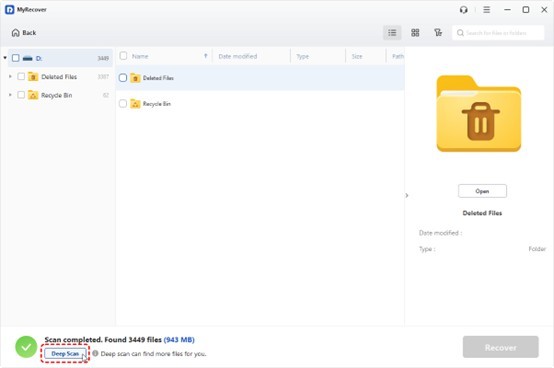
Task: Click the search magnifier icon
Action: pyautogui.click(x=460, y=33)
